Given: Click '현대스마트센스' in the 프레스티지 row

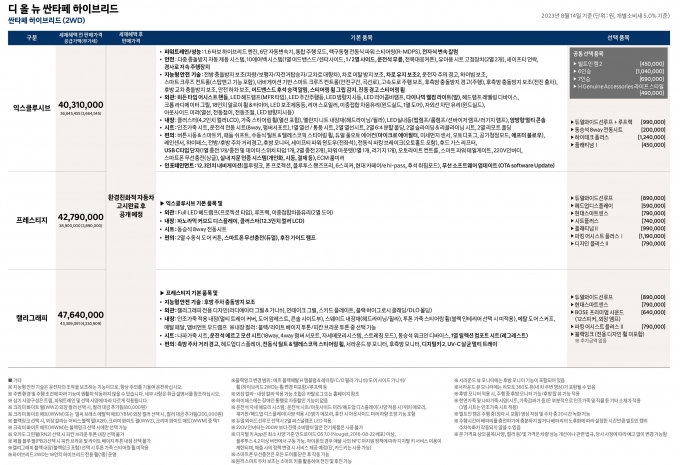Looking at the screenshot, I should point(589,213).
